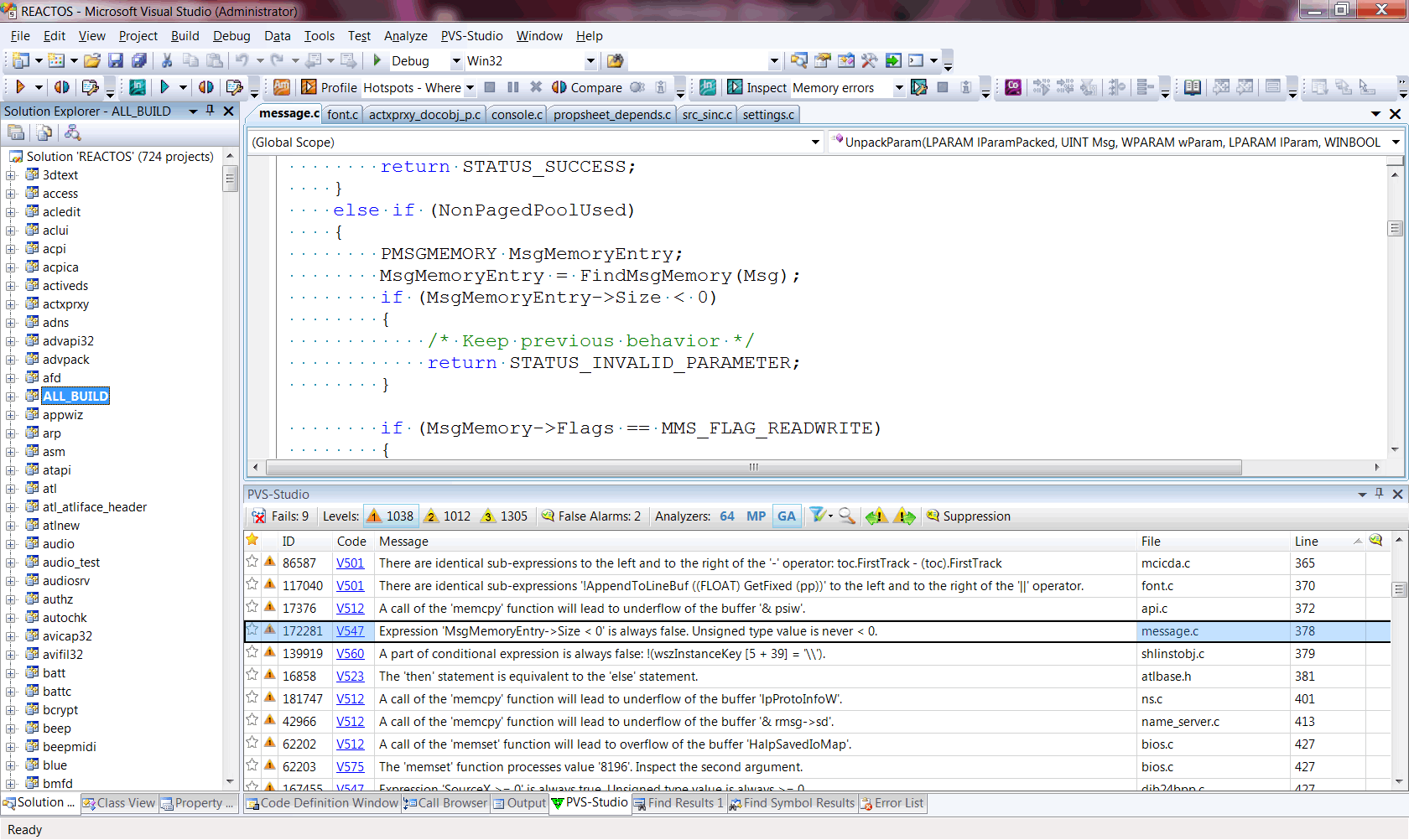The width and height of the screenshot is (1409, 840).
Task: Open the Analyze menu
Action: (x=405, y=36)
